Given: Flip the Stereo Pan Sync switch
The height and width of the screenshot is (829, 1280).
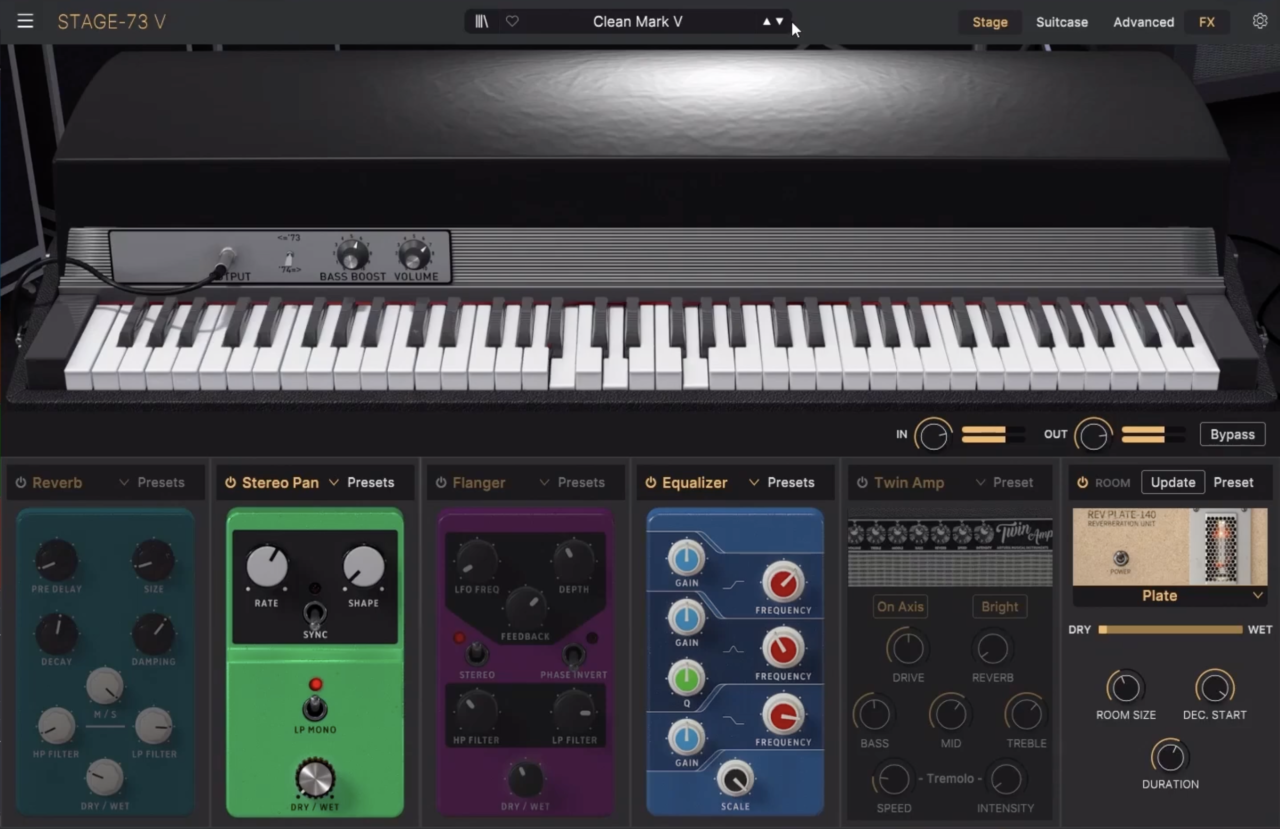Looking at the screenshot, I should (315, 612).
